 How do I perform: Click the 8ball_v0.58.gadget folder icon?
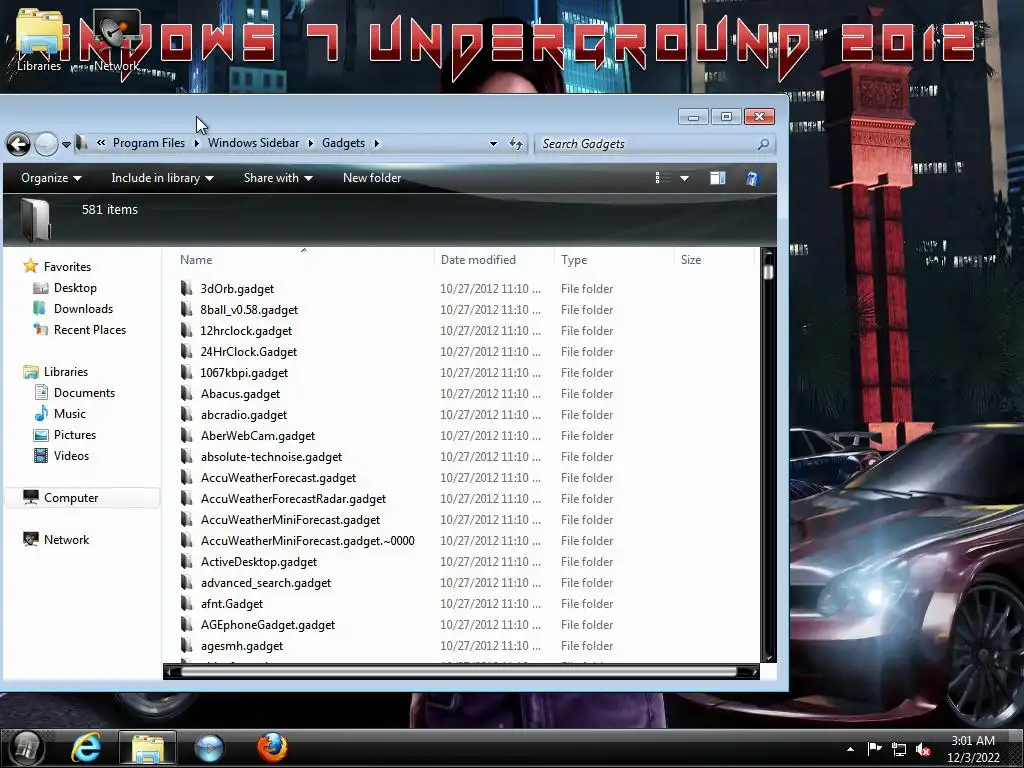pyautogui.click(x=187, y=309)
